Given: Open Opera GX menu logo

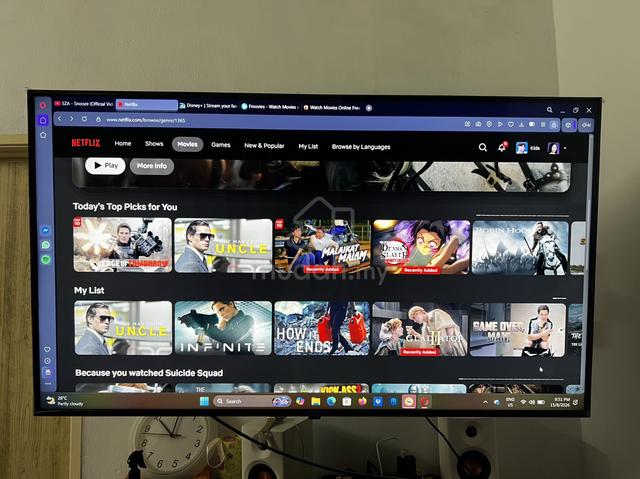Looking at the screenshot, I should click(x=43, y=105).
